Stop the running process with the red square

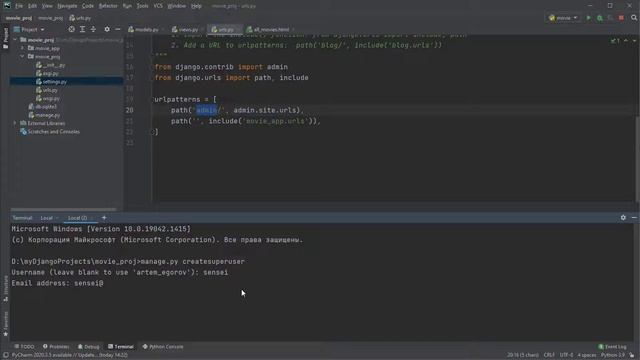click(621, 18)
